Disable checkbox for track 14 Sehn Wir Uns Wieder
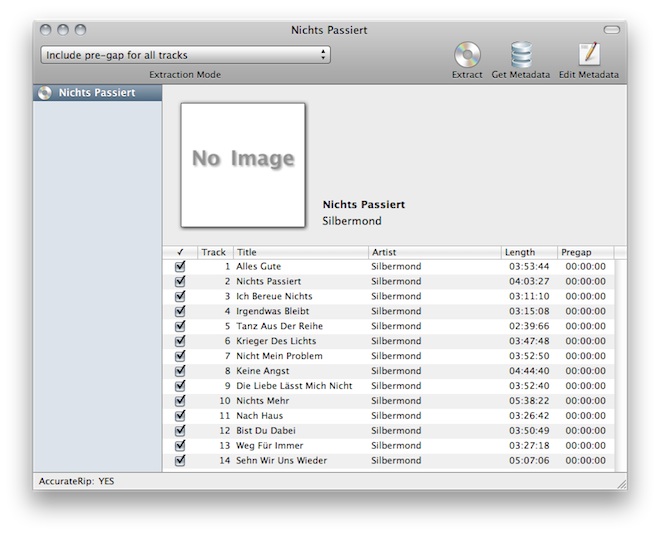660x535 pixels. point(180,460)
